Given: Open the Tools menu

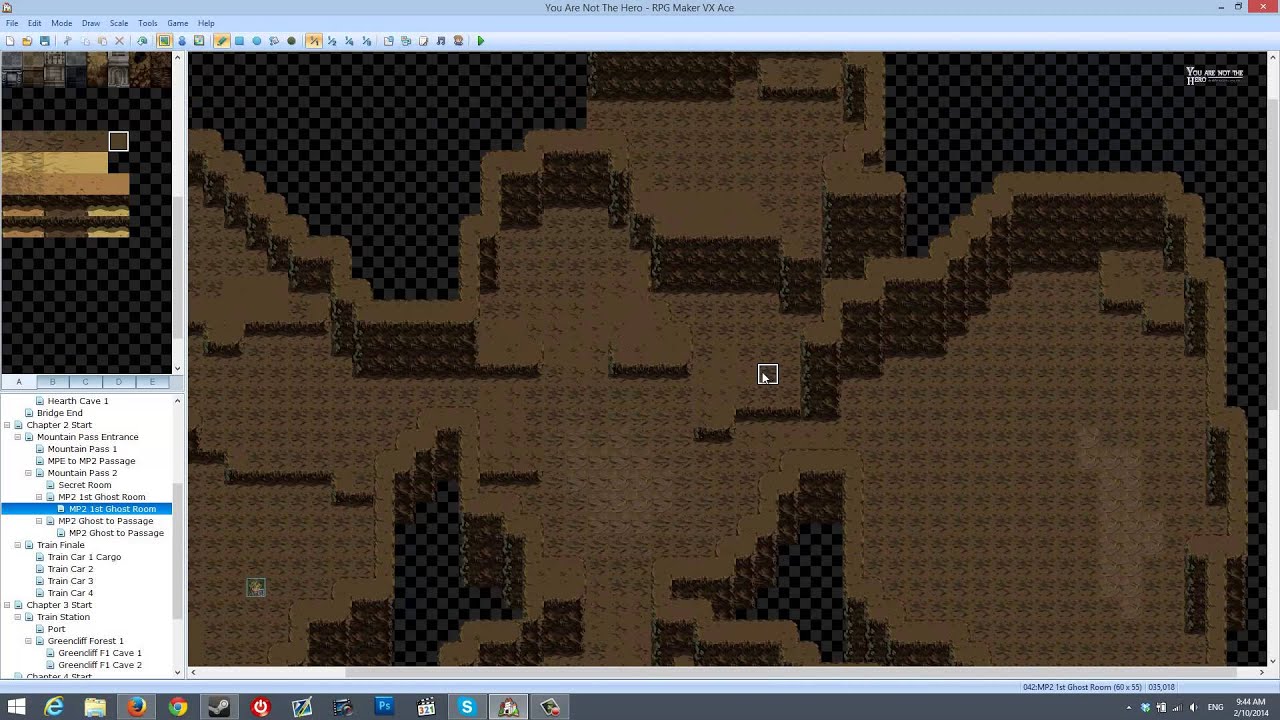Looking at the screenshot, I should point(148,23).
